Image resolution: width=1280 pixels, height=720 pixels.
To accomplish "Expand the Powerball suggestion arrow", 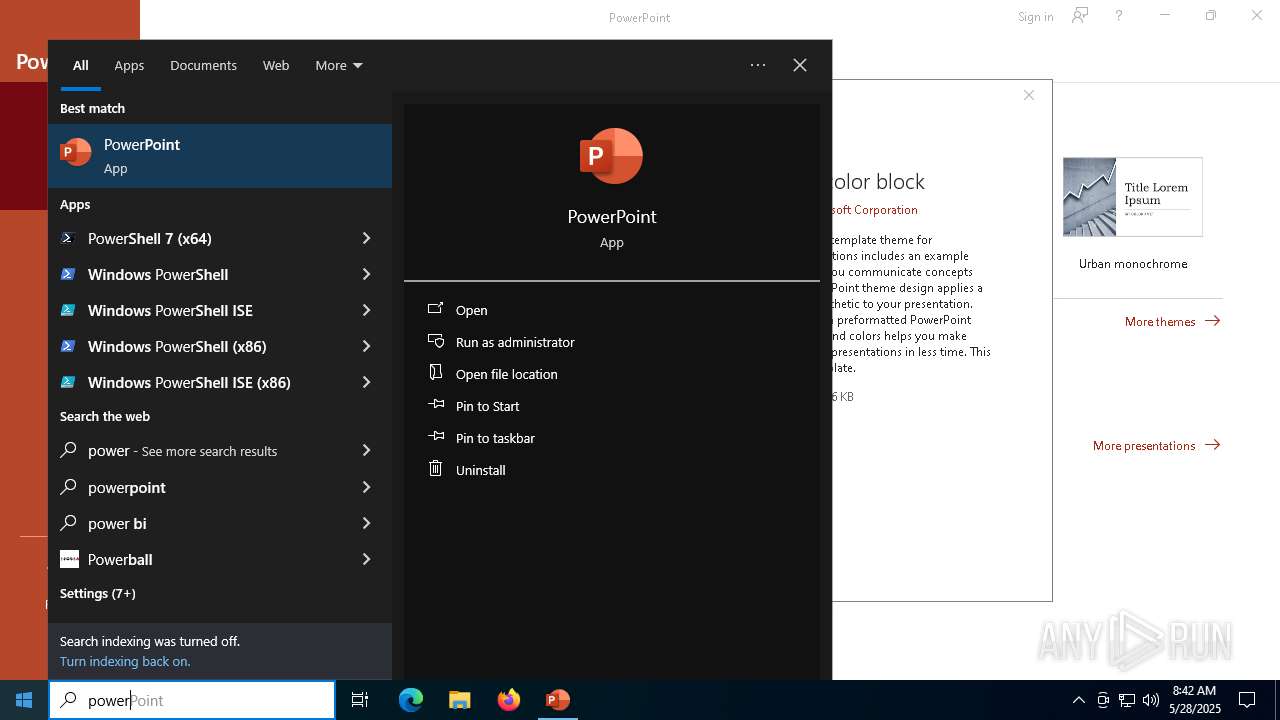I will click(366, 559).
